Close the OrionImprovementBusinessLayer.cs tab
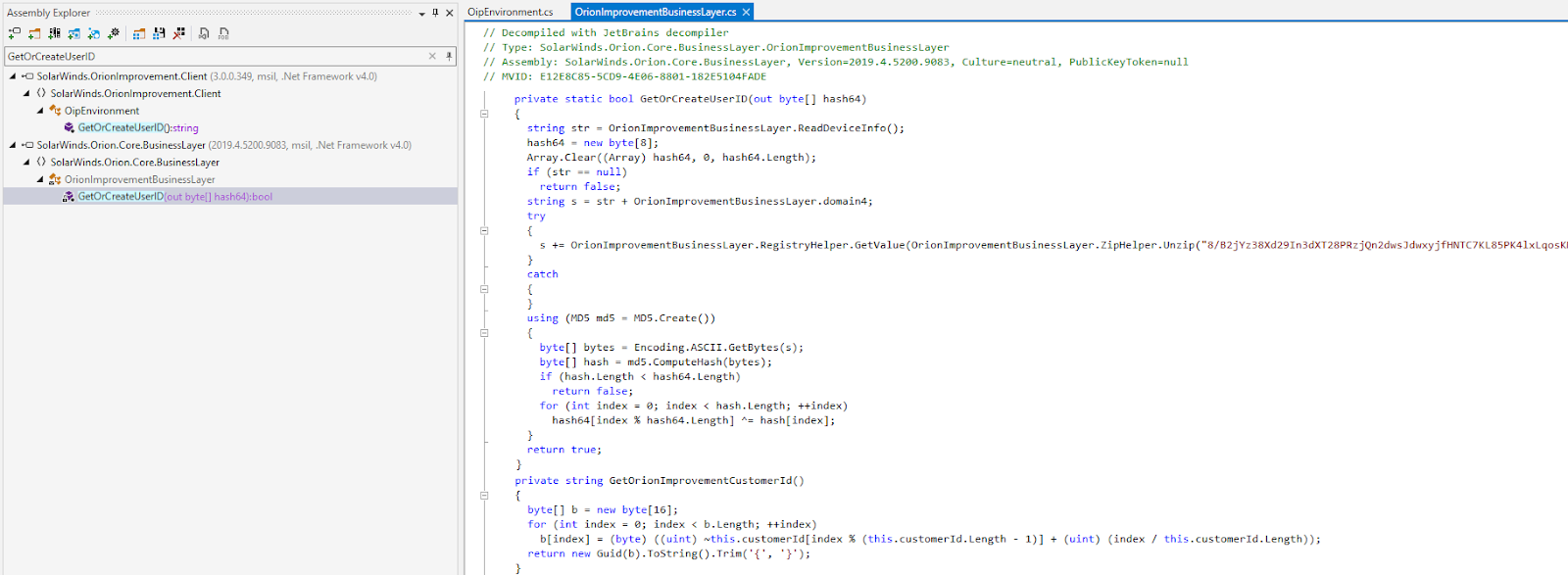 (x=746, y=12)
